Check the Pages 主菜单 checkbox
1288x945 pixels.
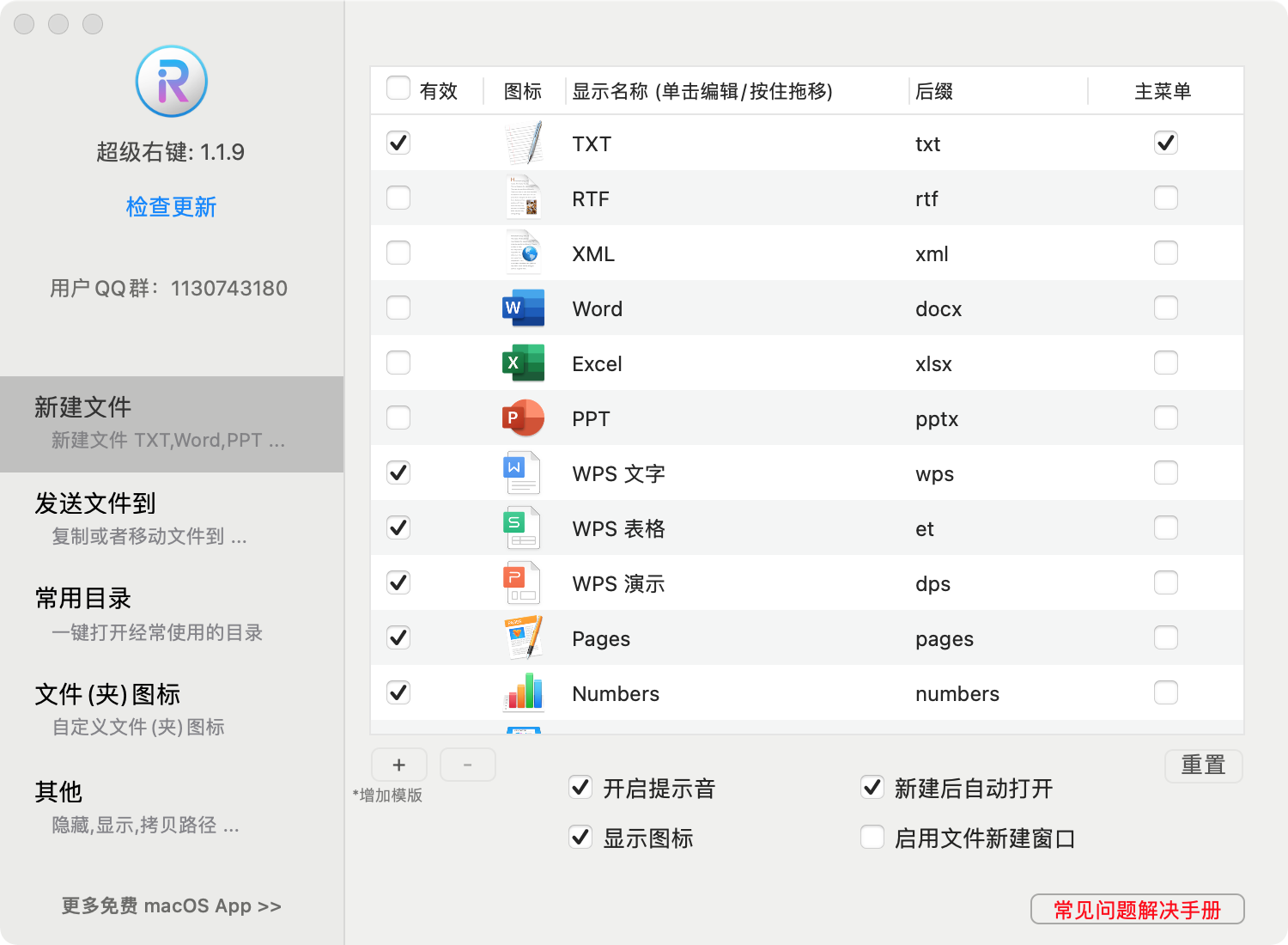point(1166,637)
